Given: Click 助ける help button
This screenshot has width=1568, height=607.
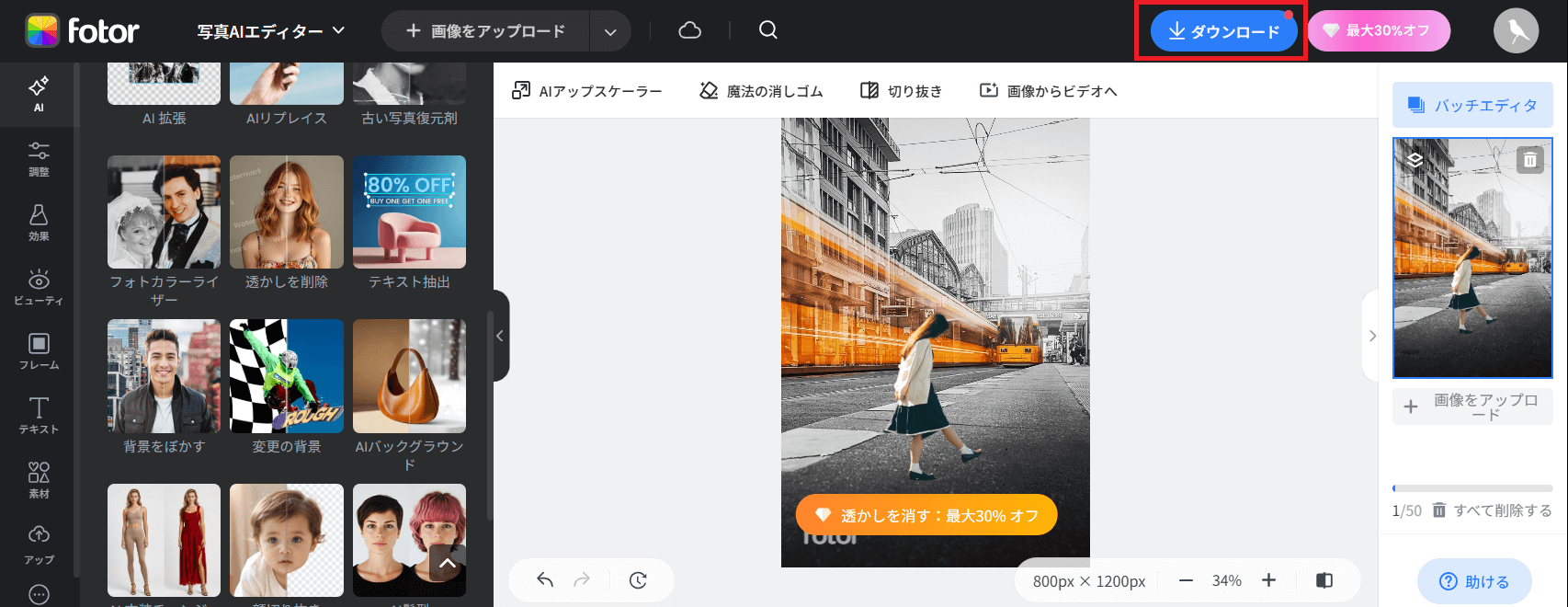Looking at the screenshot, I should click(1474, 581).
